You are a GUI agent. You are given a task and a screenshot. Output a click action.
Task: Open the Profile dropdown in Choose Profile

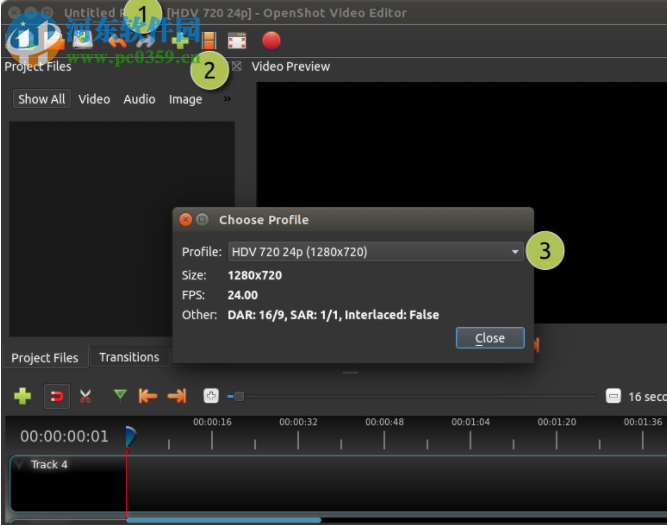click(376, 251)
